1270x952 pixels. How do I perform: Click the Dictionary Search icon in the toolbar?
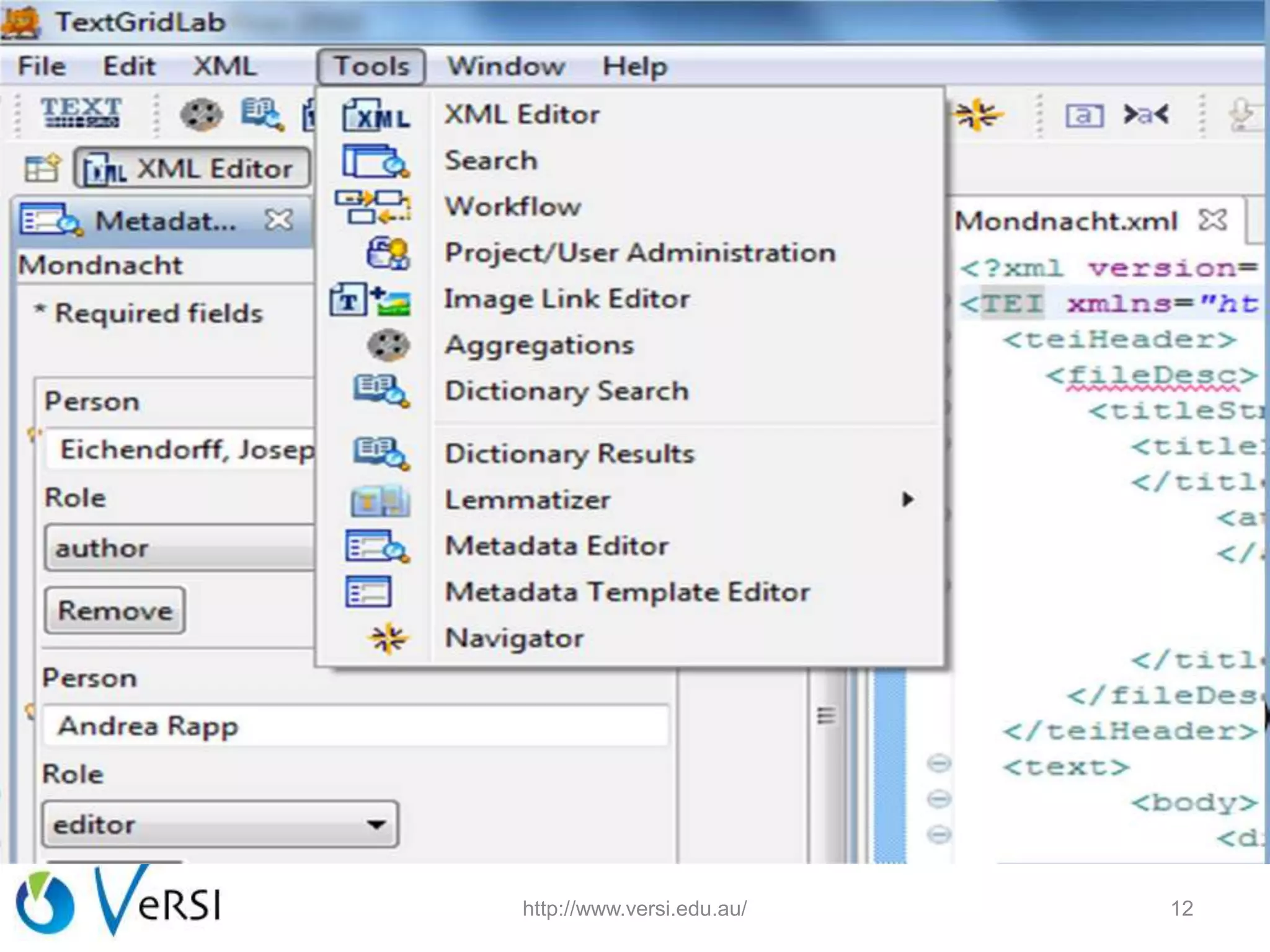click(262, 115)
